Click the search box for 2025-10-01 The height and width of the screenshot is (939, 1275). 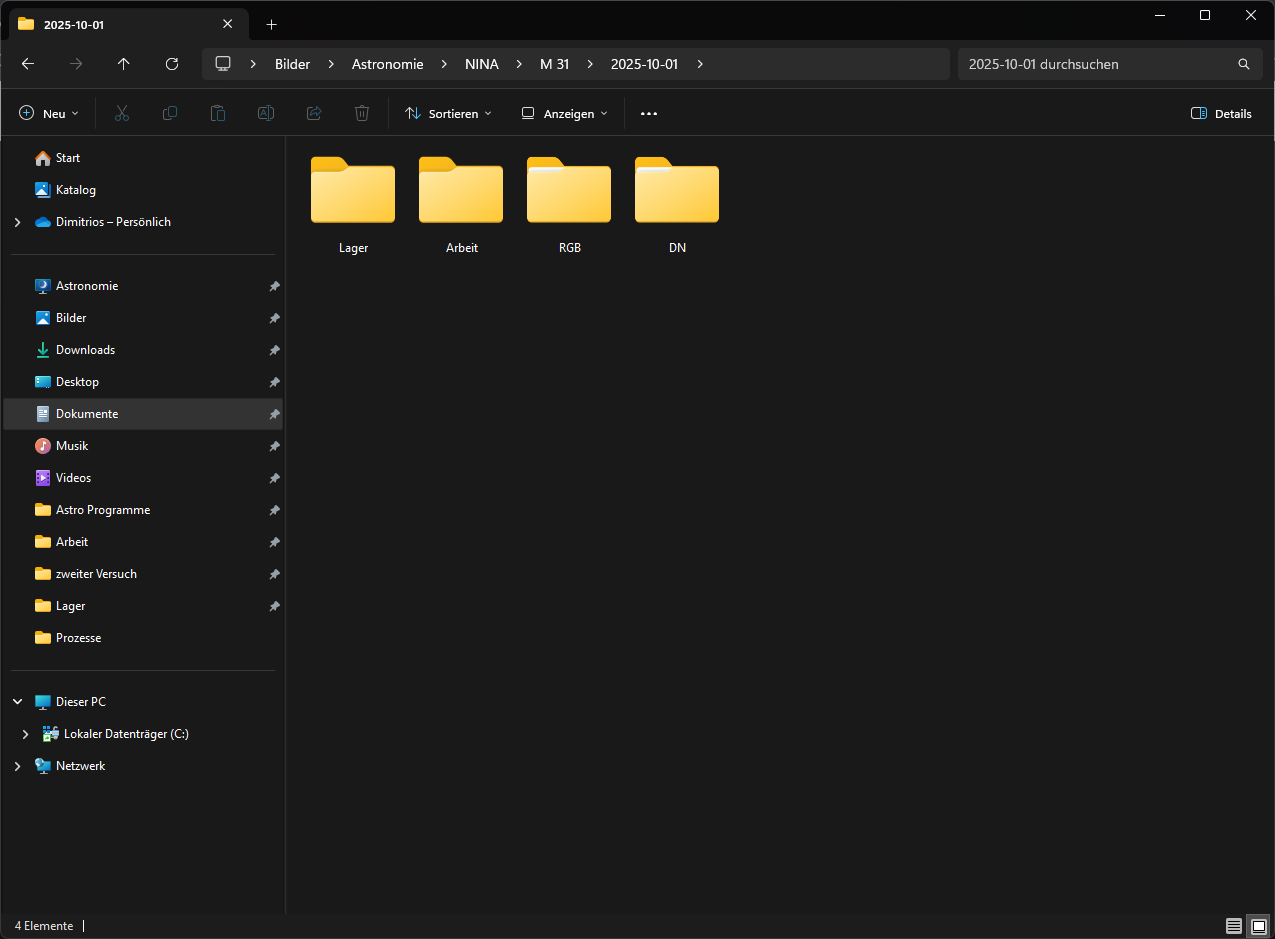[1095, 64]
